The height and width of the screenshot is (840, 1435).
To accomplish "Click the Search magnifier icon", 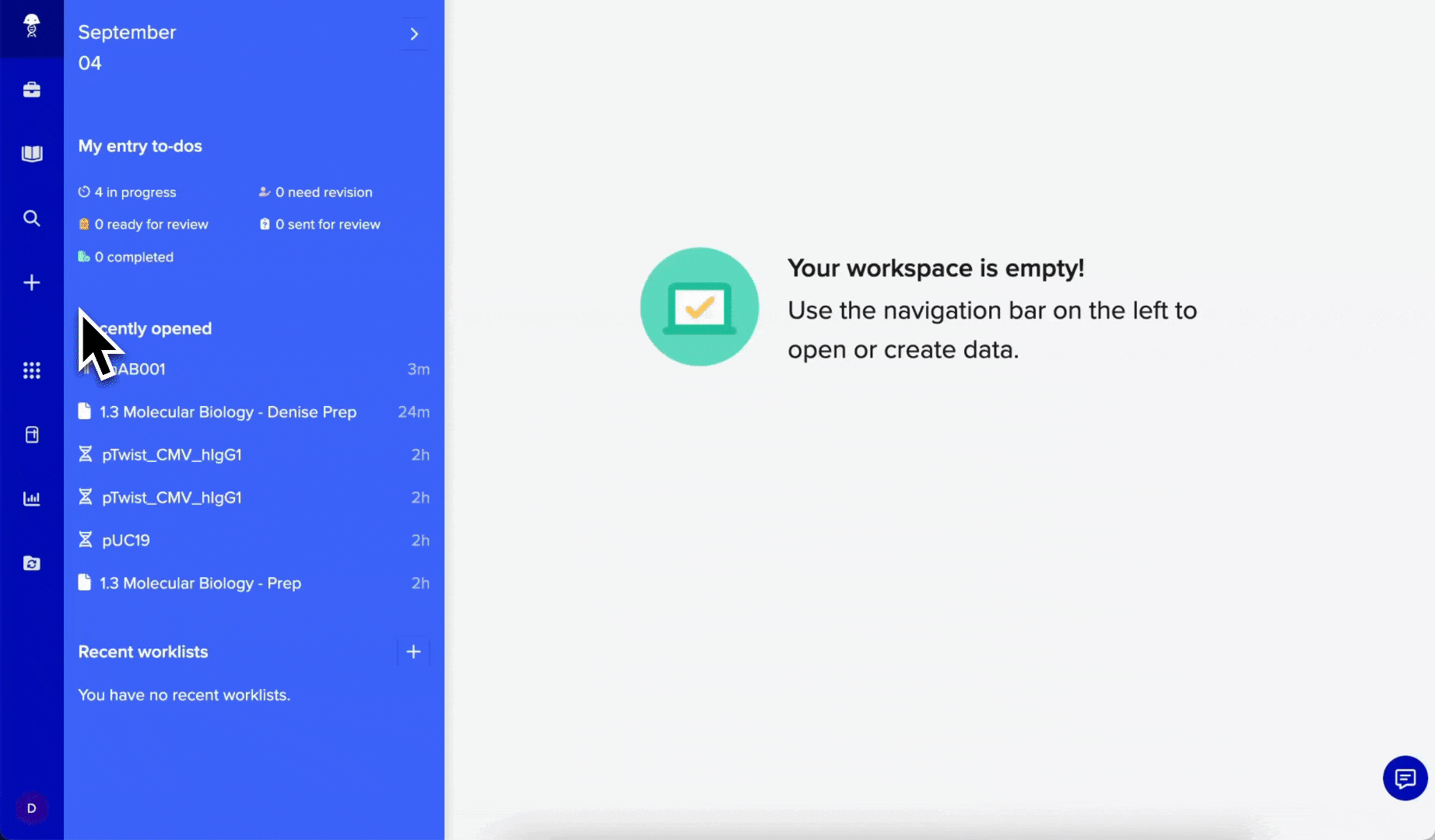I will pyautogui.click(x=31, y=219).
